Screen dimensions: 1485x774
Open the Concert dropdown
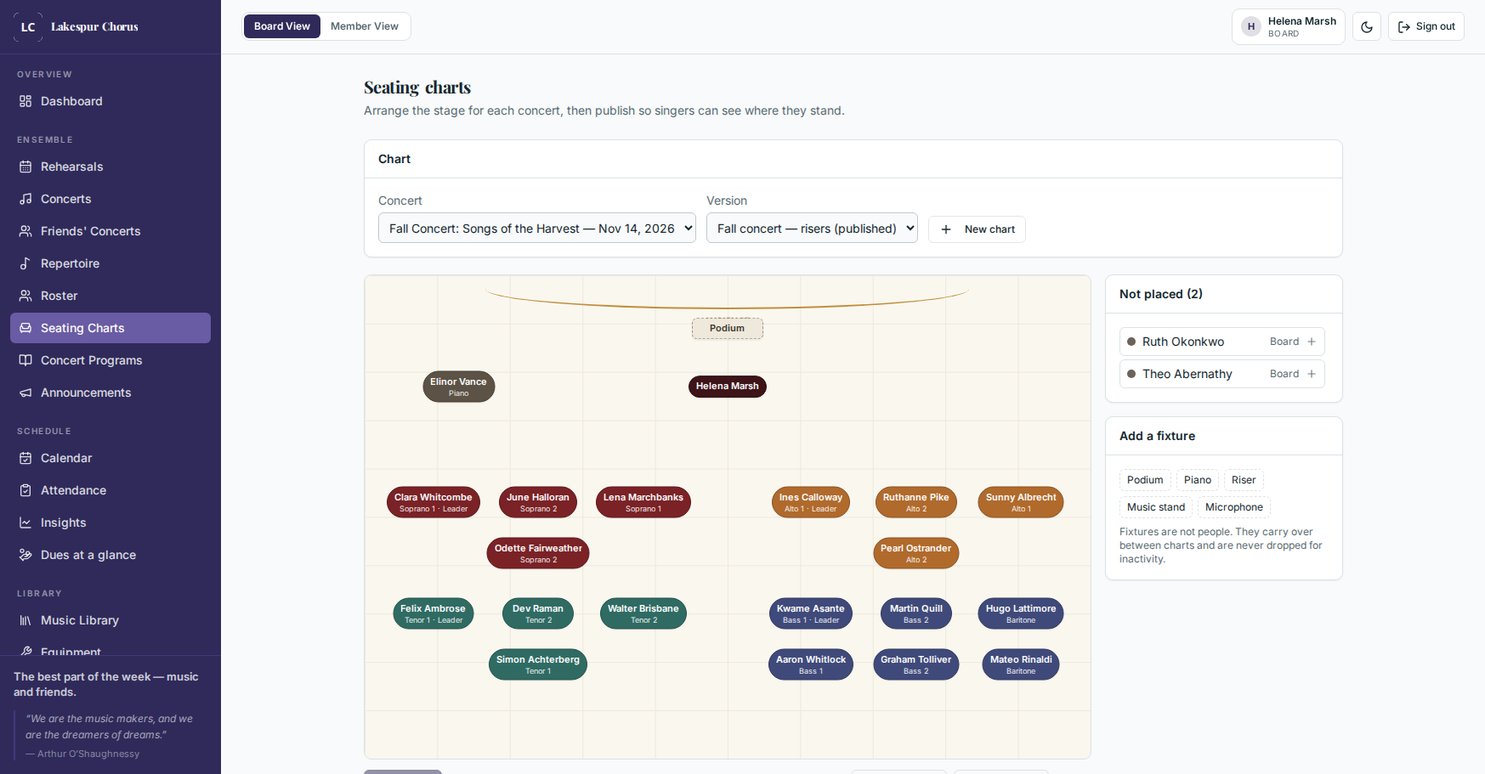click(x=537, y=228)
